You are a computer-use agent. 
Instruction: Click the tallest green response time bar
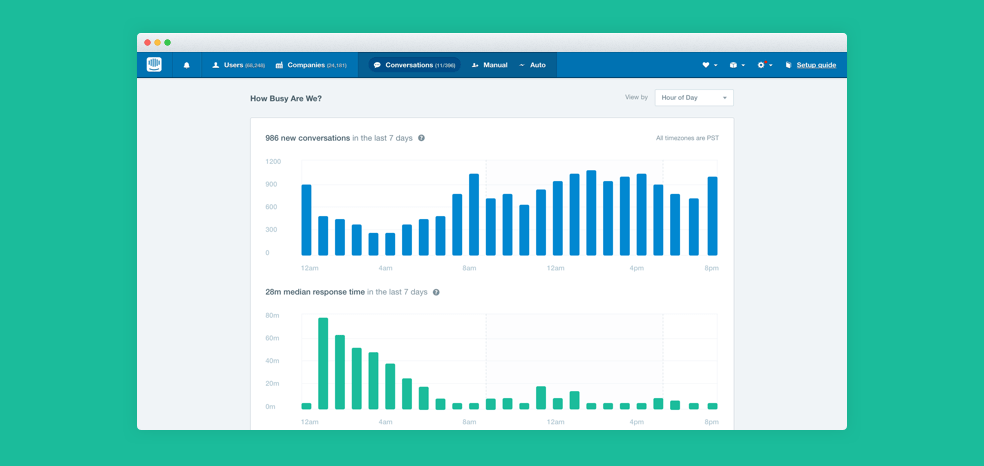[x=323, y=364]
